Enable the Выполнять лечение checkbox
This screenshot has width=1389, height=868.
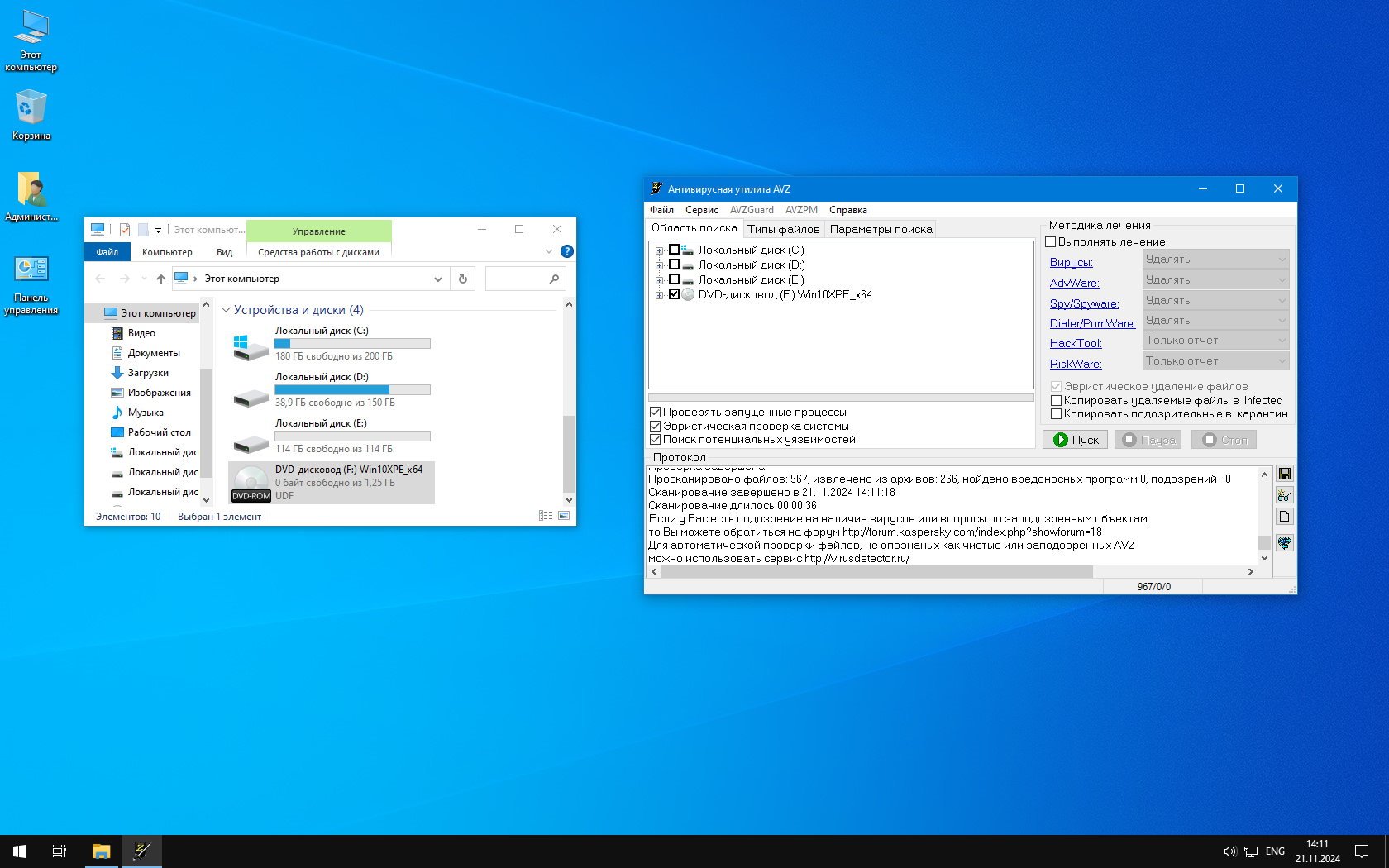coord(1051,242)
